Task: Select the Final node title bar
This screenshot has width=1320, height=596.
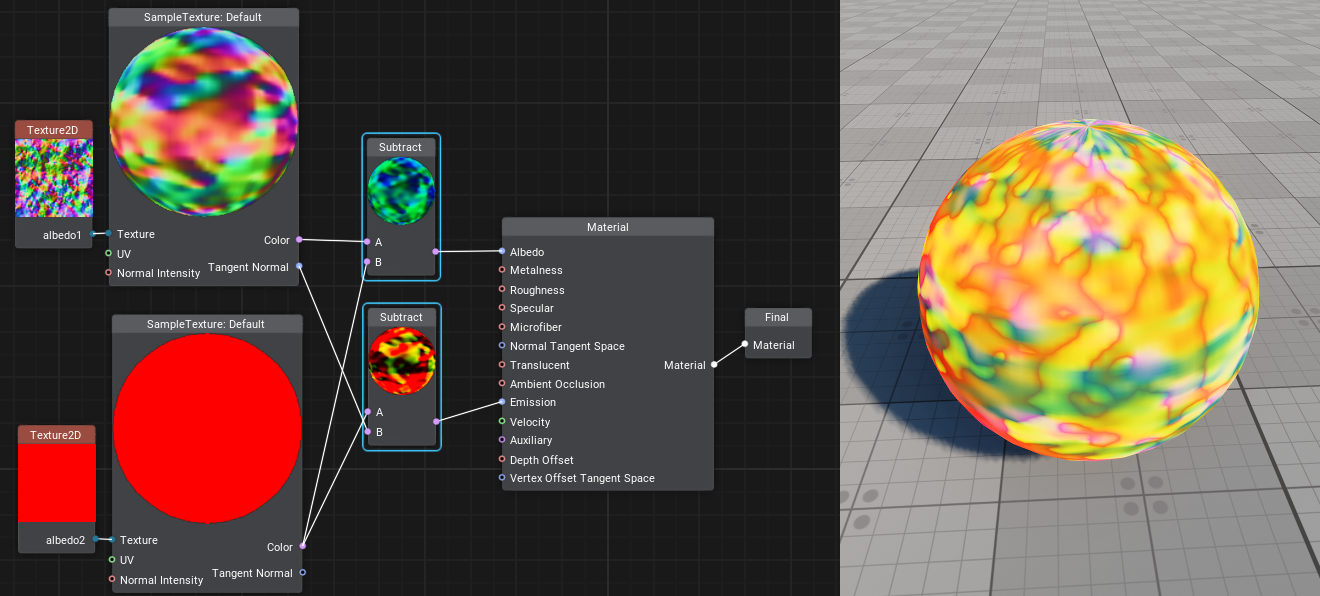Action: [777, 317]
